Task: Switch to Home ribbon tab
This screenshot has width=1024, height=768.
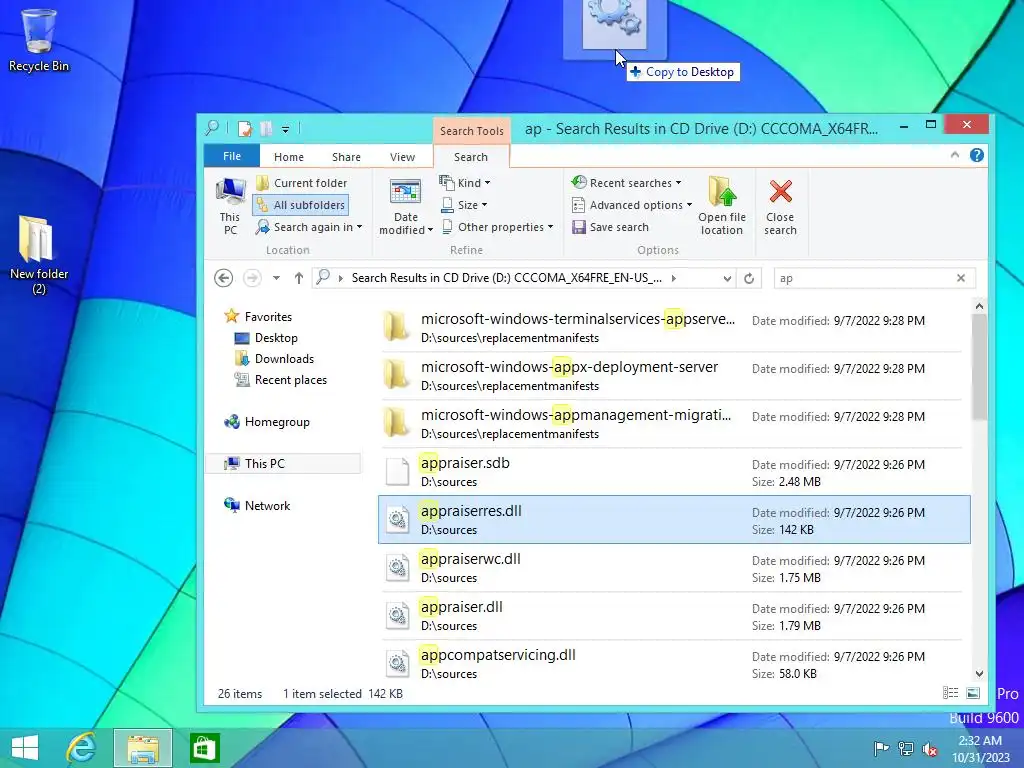Action: pyautogui.click(x=289, y=157)
